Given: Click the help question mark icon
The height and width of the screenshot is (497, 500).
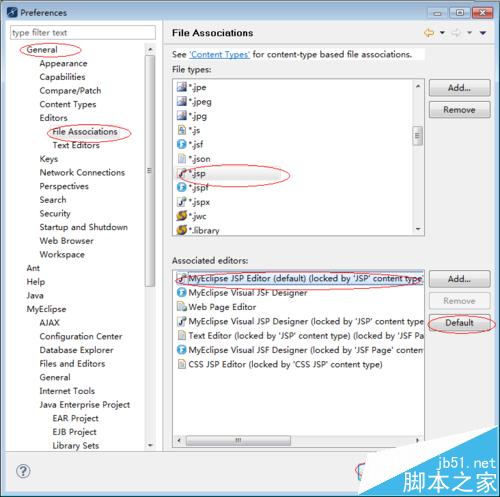Looking at the screenshot, I should pos(23,471).
